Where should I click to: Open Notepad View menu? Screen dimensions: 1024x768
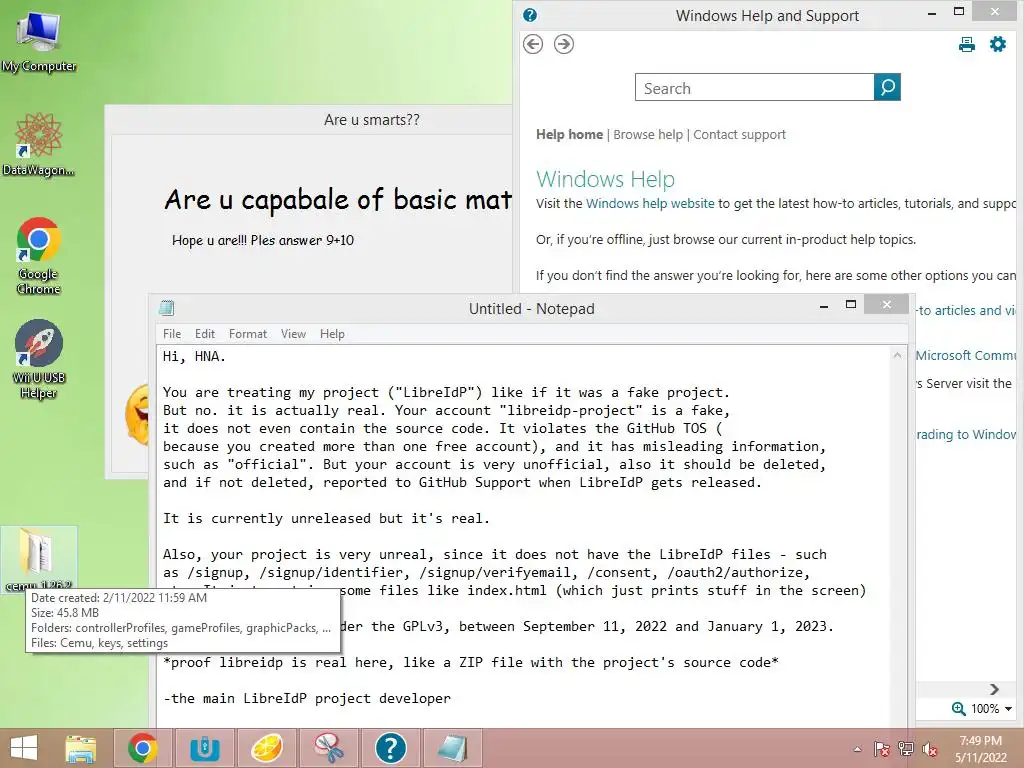[x=293, y=334]
